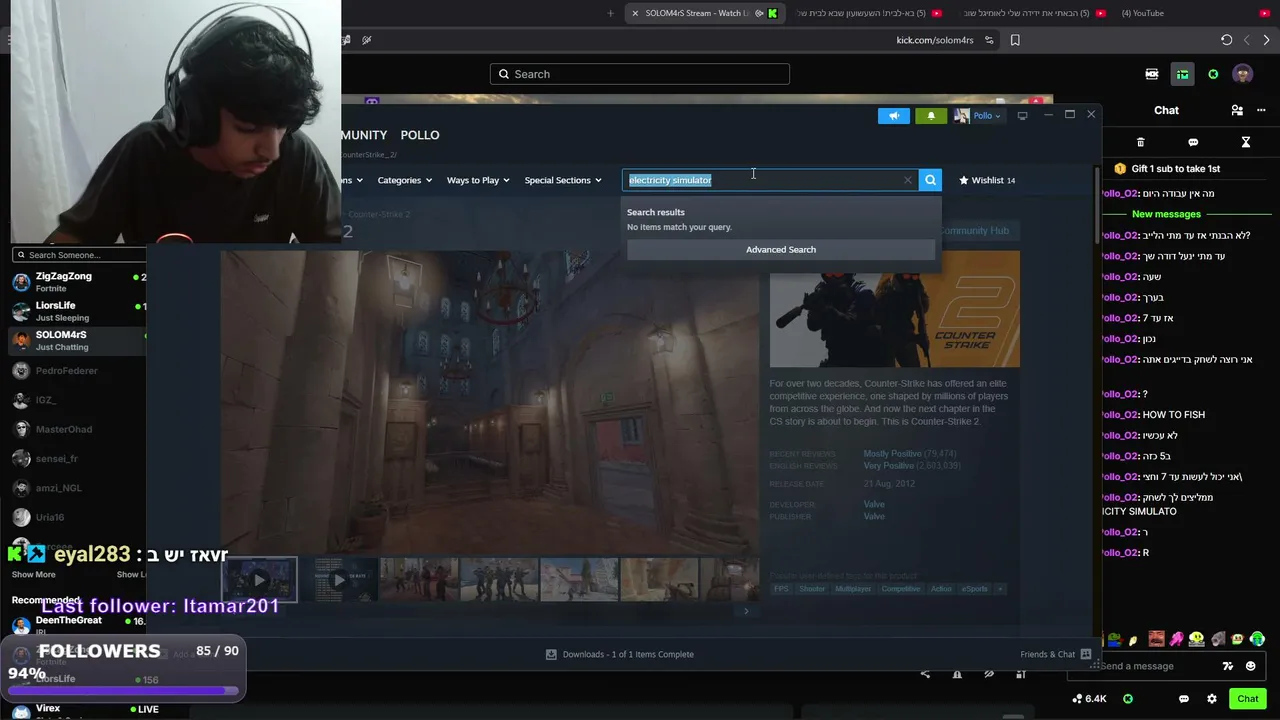Open site settings icon beside kick.com URL

tap(989, 40)
